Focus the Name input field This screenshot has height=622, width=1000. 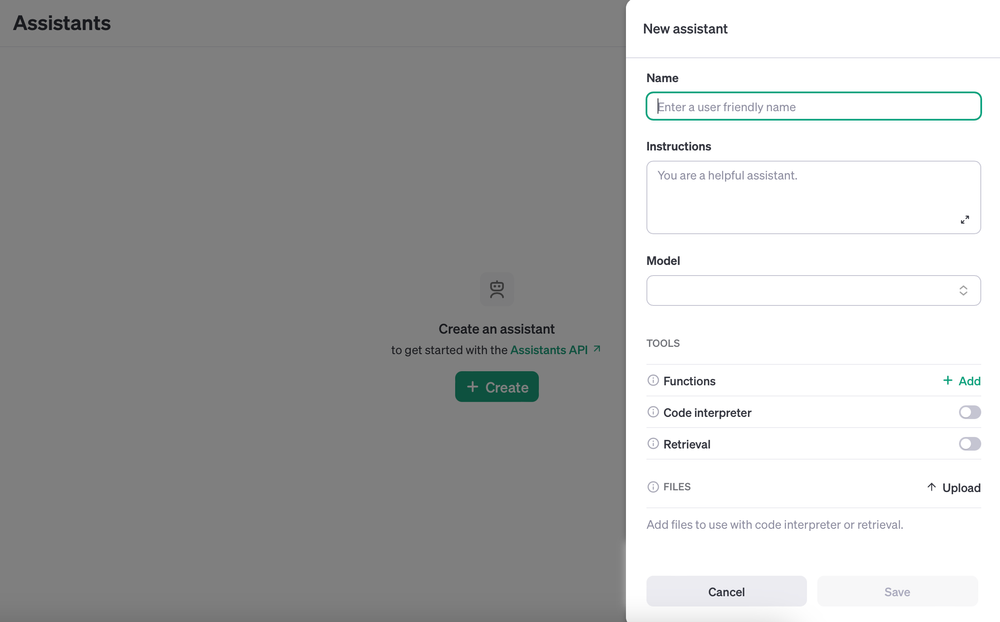tap(813, 107)
